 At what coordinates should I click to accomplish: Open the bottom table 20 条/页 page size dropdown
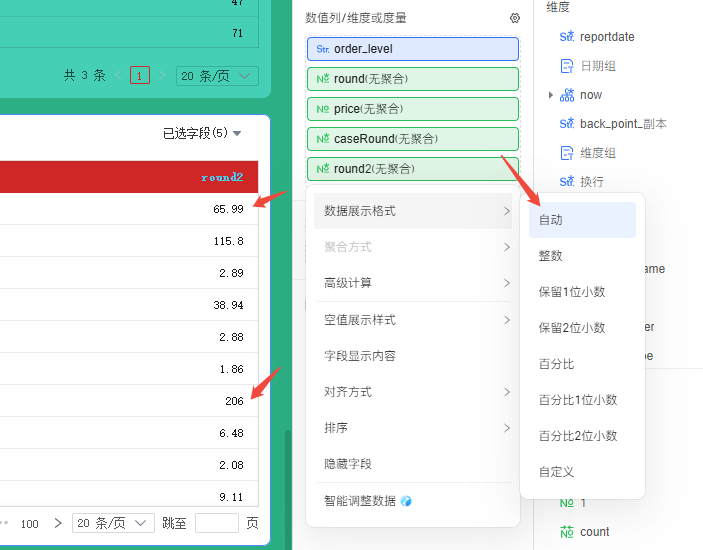[113, 523]
